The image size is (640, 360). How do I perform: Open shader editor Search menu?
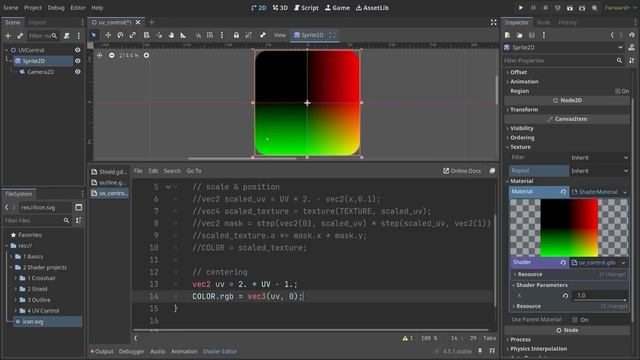172,171
